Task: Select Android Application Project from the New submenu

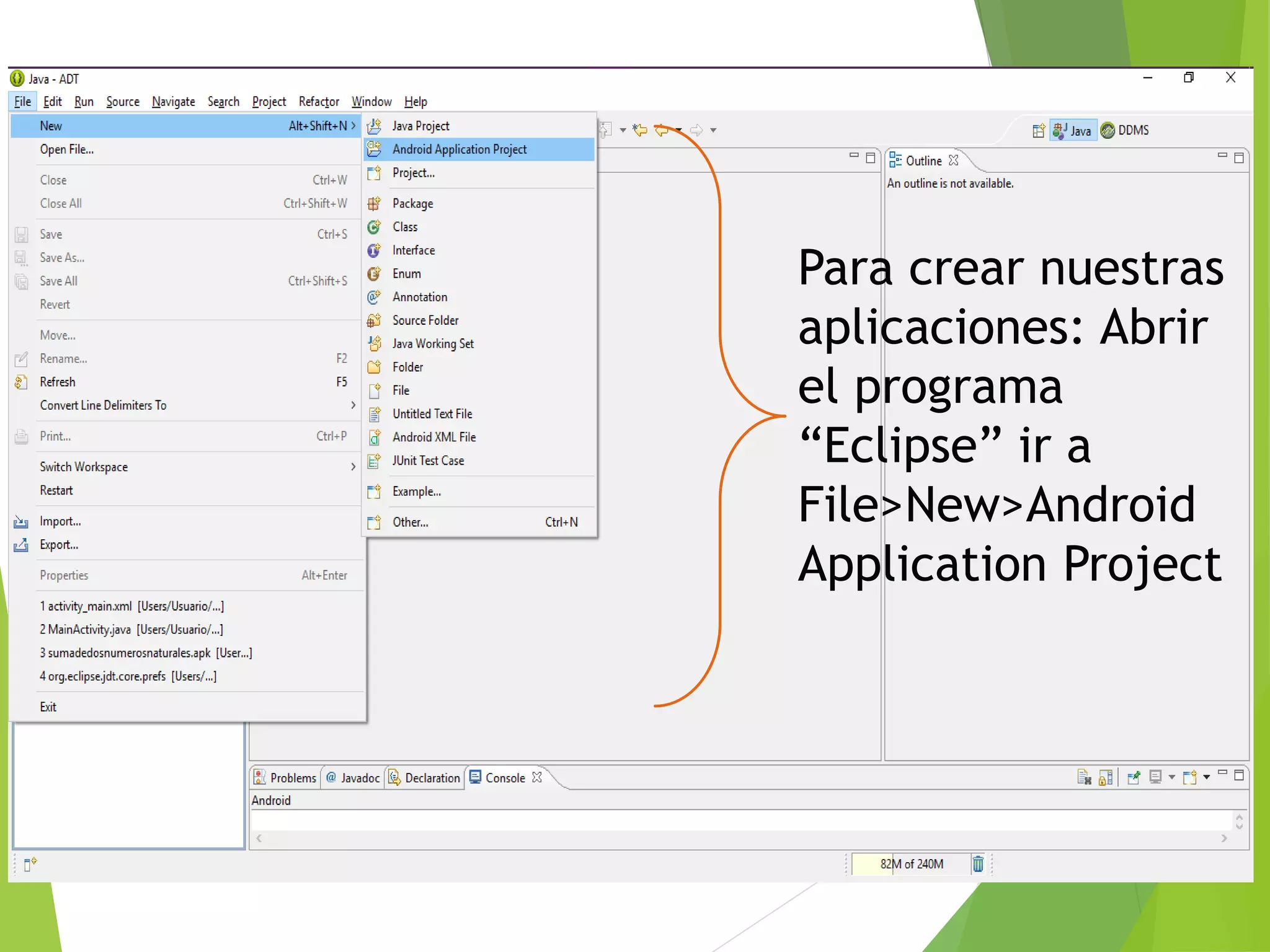Action: click(x=479, y=149)
